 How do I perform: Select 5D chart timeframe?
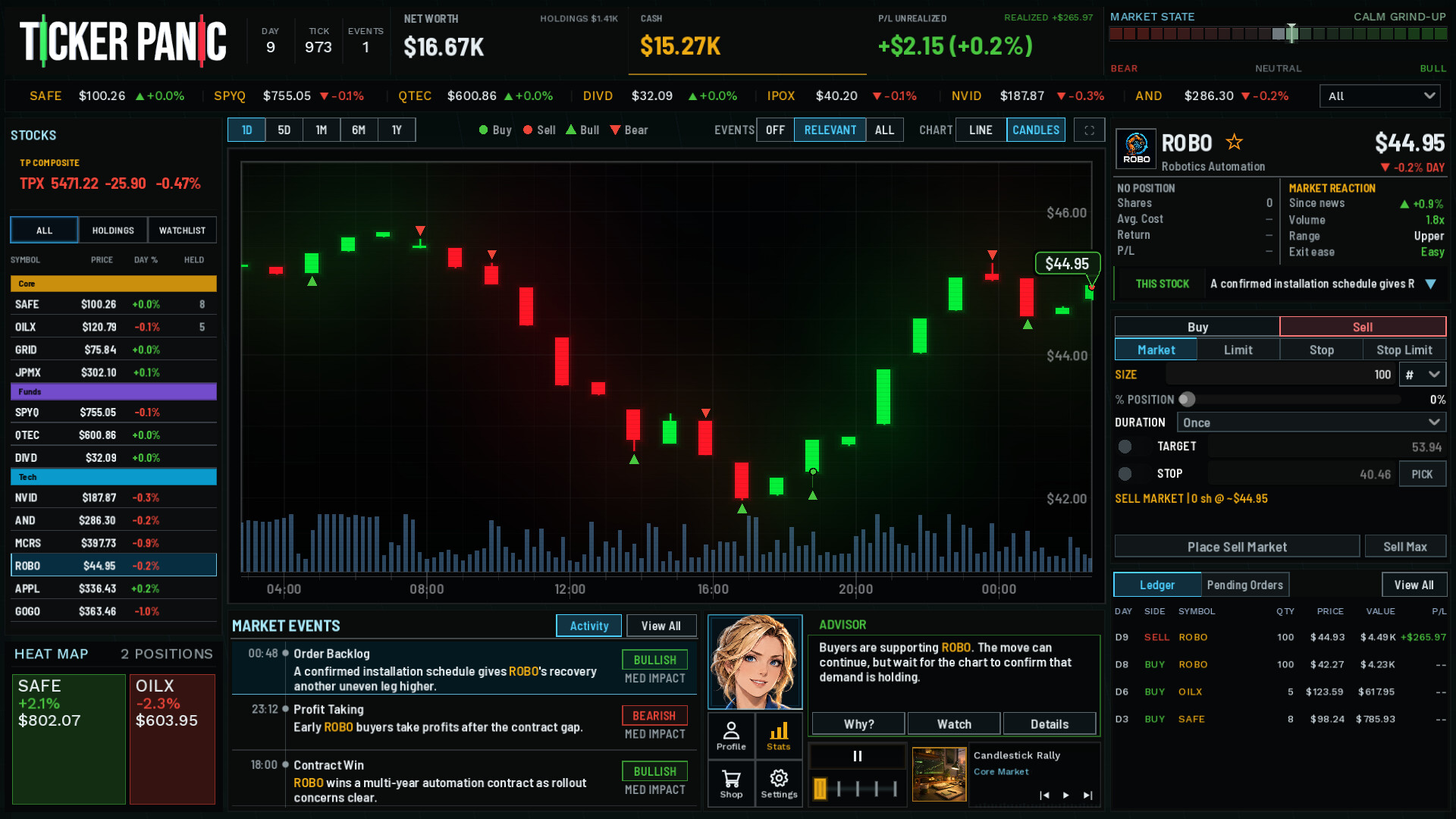tap(284, 130)
